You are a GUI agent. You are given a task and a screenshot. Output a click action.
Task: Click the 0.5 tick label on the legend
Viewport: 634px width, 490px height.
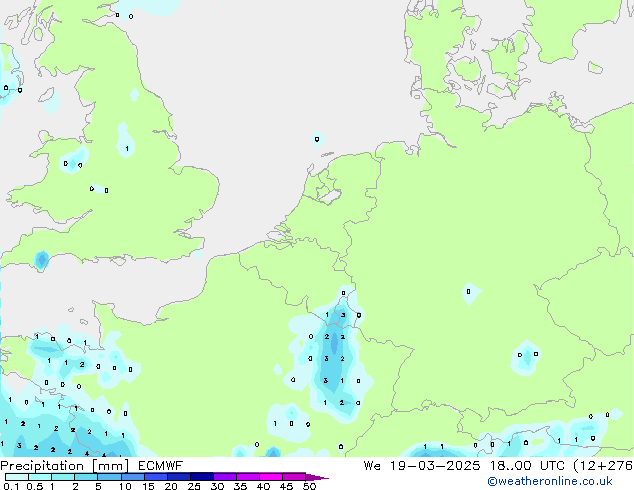click(32, 487)
